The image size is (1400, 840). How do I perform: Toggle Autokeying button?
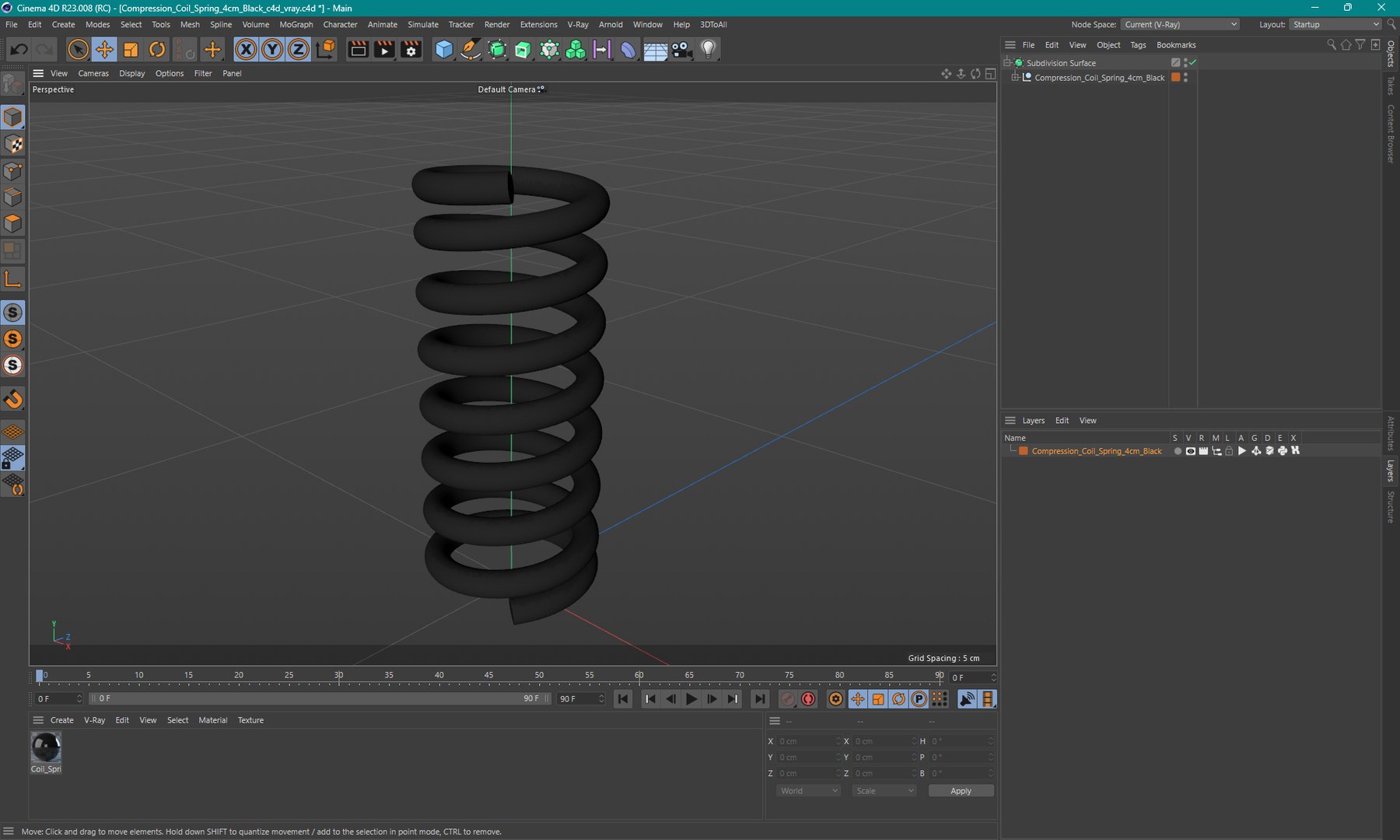pyautogui.click(x=808, y=699)
